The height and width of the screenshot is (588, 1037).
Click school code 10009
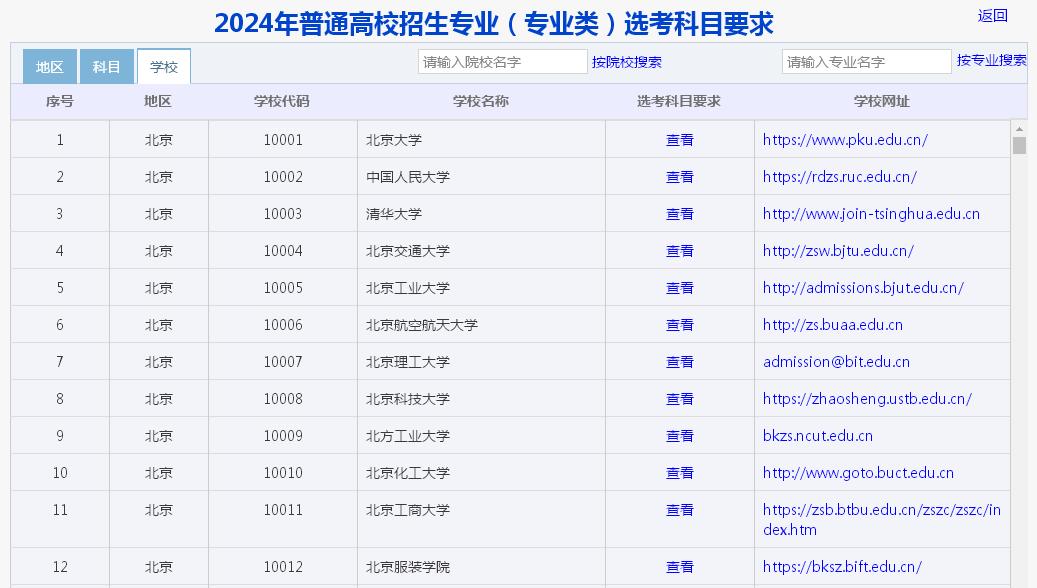click(283, 436)
